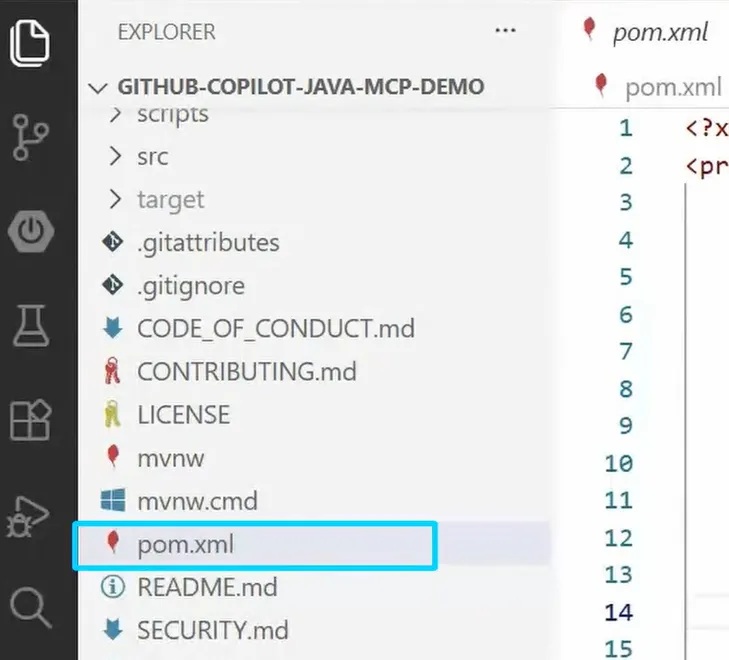This screenshot has height=660, width=729.
Task: Expand the src folder chevron
Action: click(x=115, y=156)
